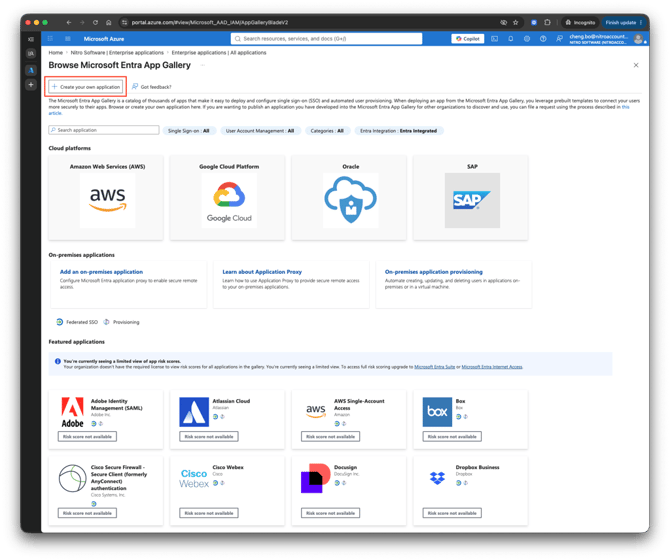670x560 pixels.
Task: Click the Incognito indicator in browser toolbar
Action: (580, 23)
